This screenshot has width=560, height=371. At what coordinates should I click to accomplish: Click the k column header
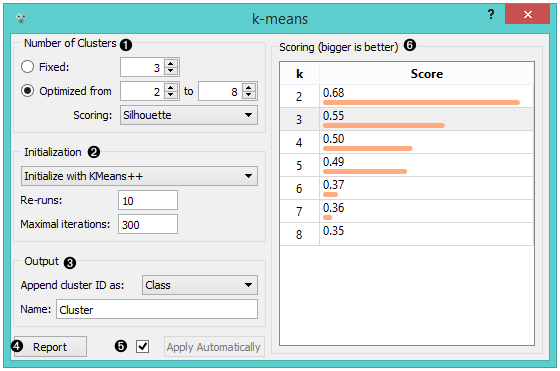(x=299, y=74)
